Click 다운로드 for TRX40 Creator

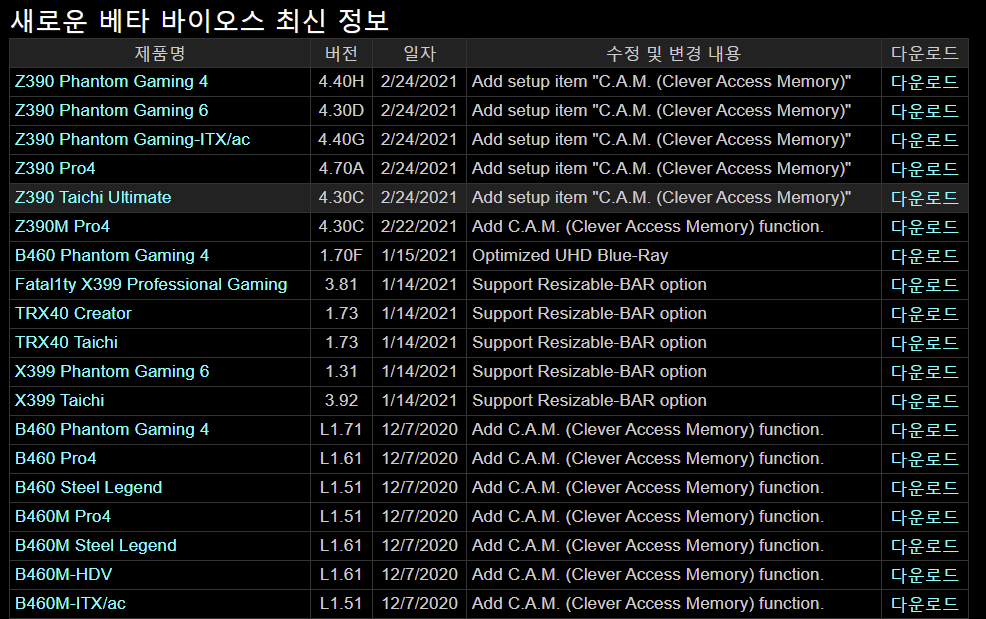[x=924, y=313]
